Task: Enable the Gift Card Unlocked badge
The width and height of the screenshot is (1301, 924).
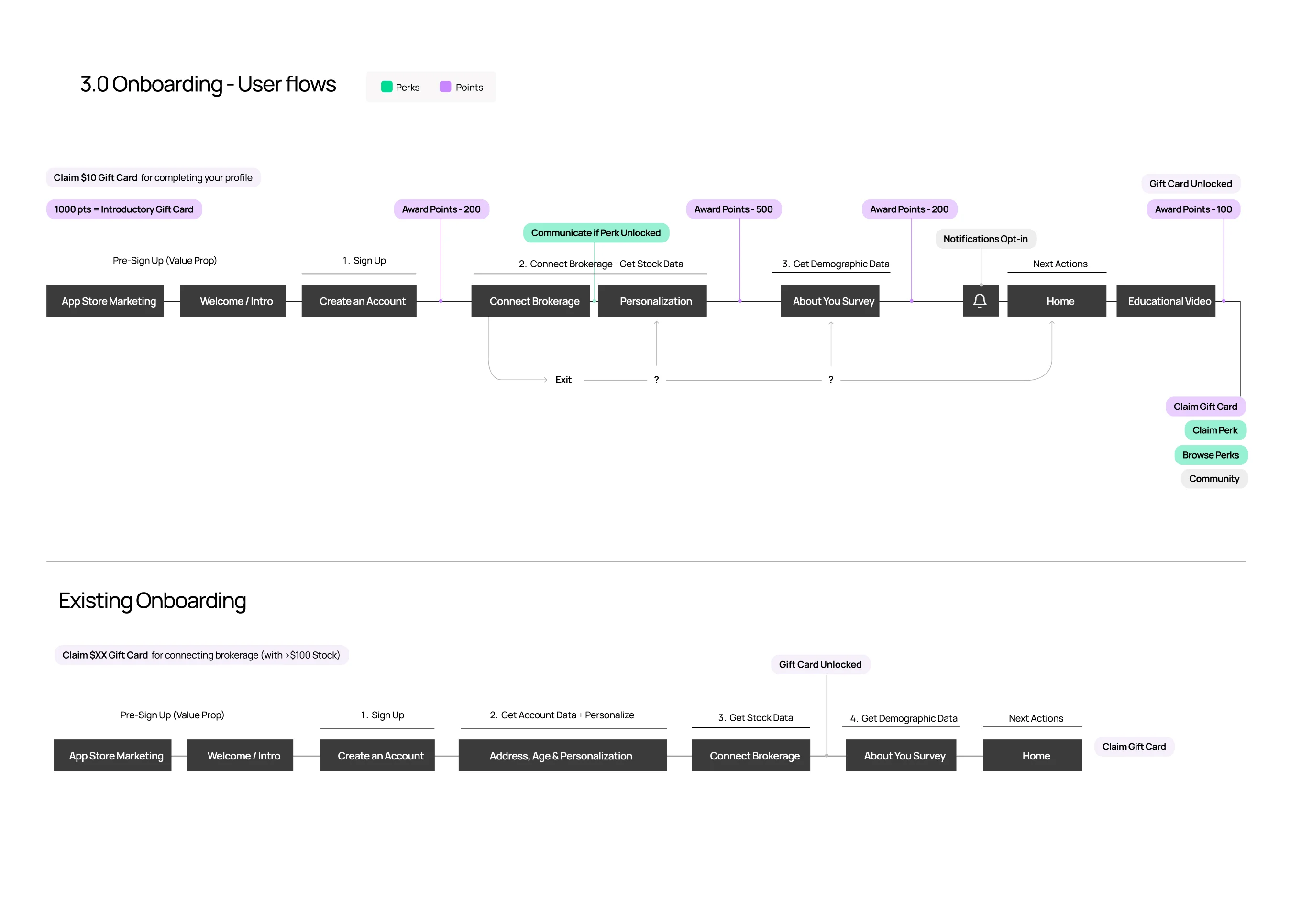Action: coord(1191,183)
